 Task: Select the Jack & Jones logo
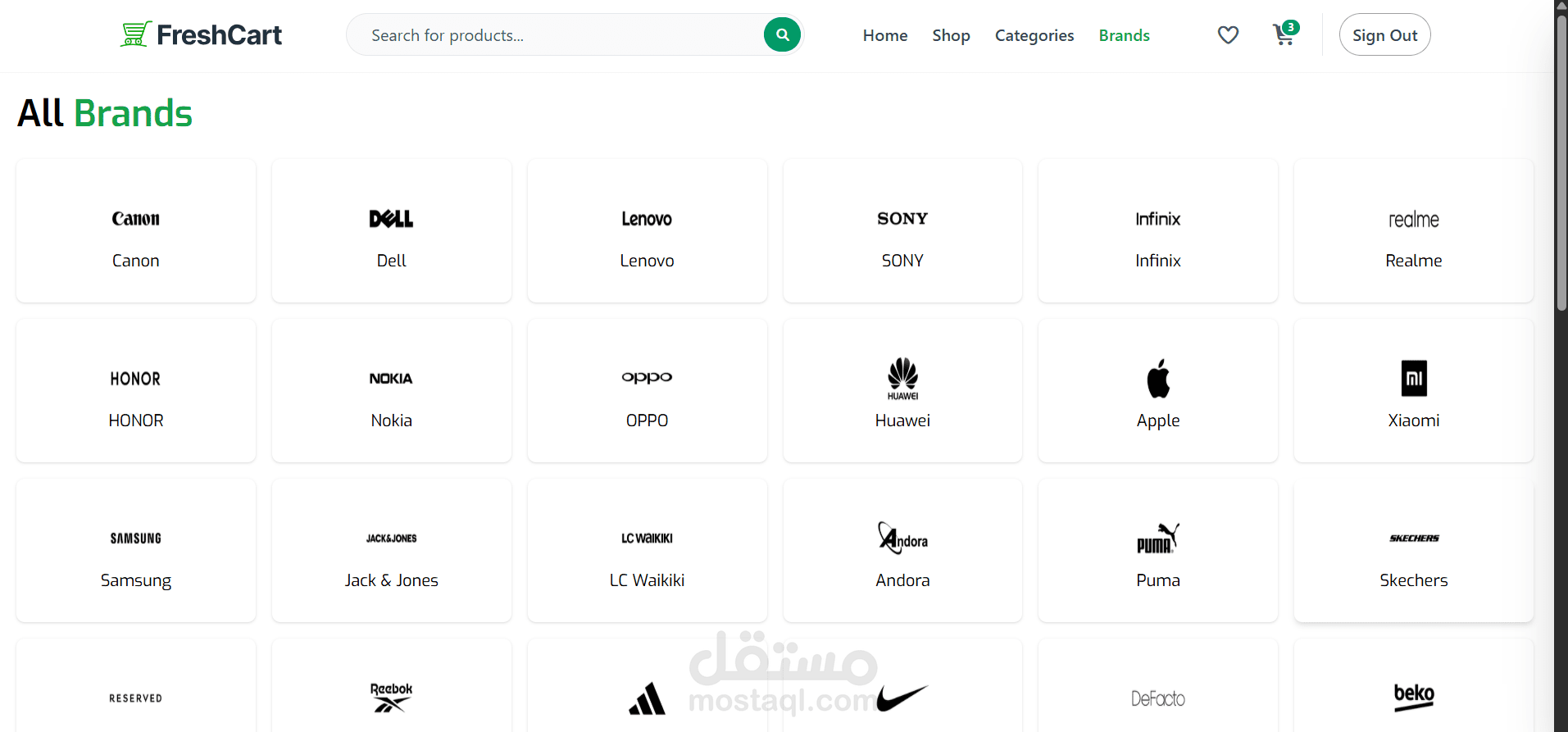(x=392, y=539)
